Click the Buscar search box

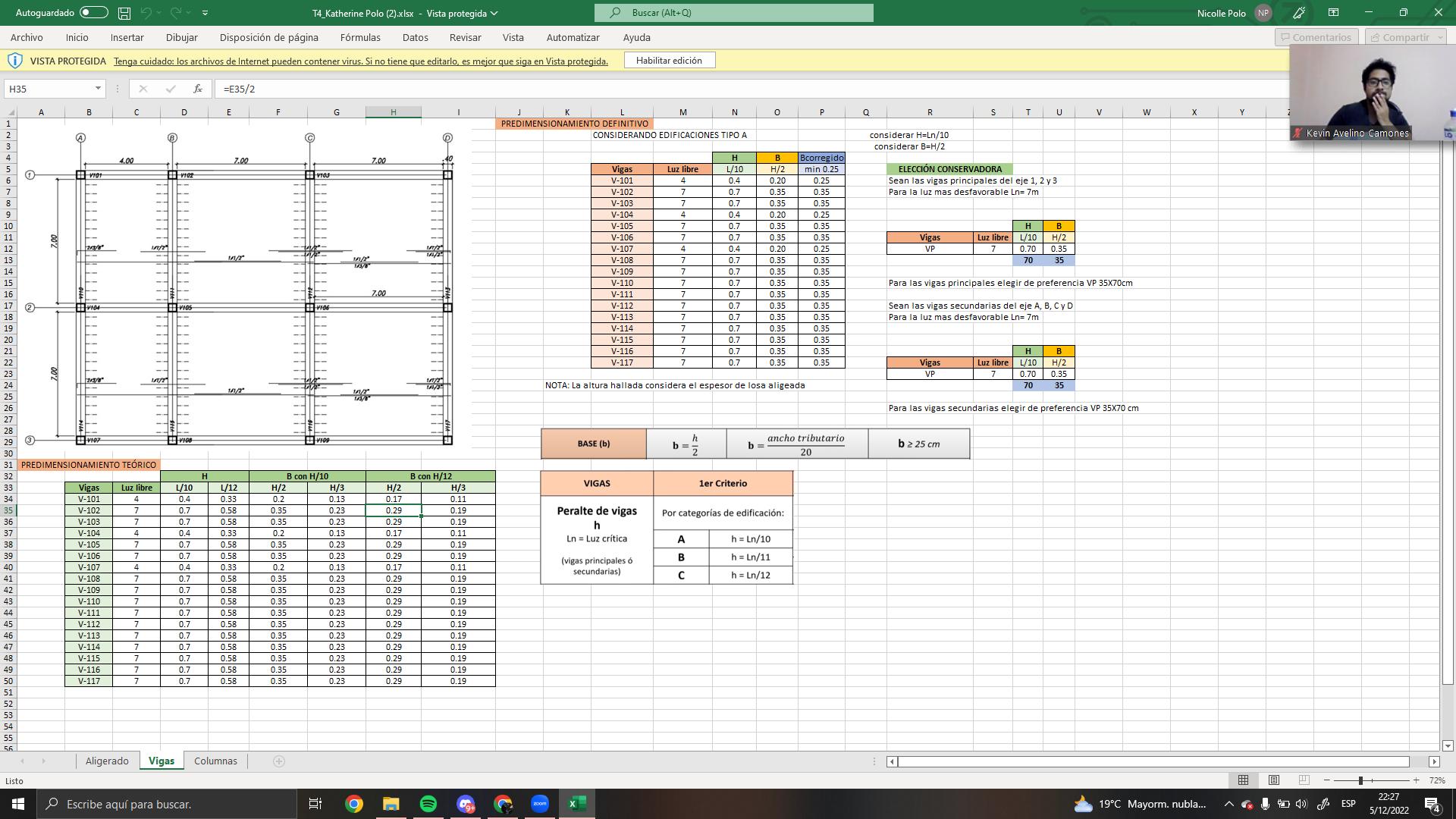click(733, 13)
